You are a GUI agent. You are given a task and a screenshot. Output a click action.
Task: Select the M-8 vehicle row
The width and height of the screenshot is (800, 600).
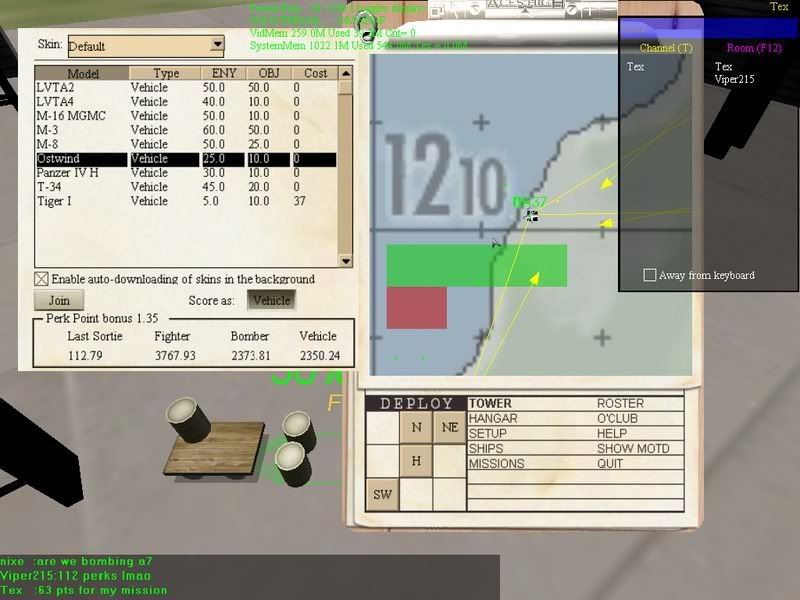[186, 144]
